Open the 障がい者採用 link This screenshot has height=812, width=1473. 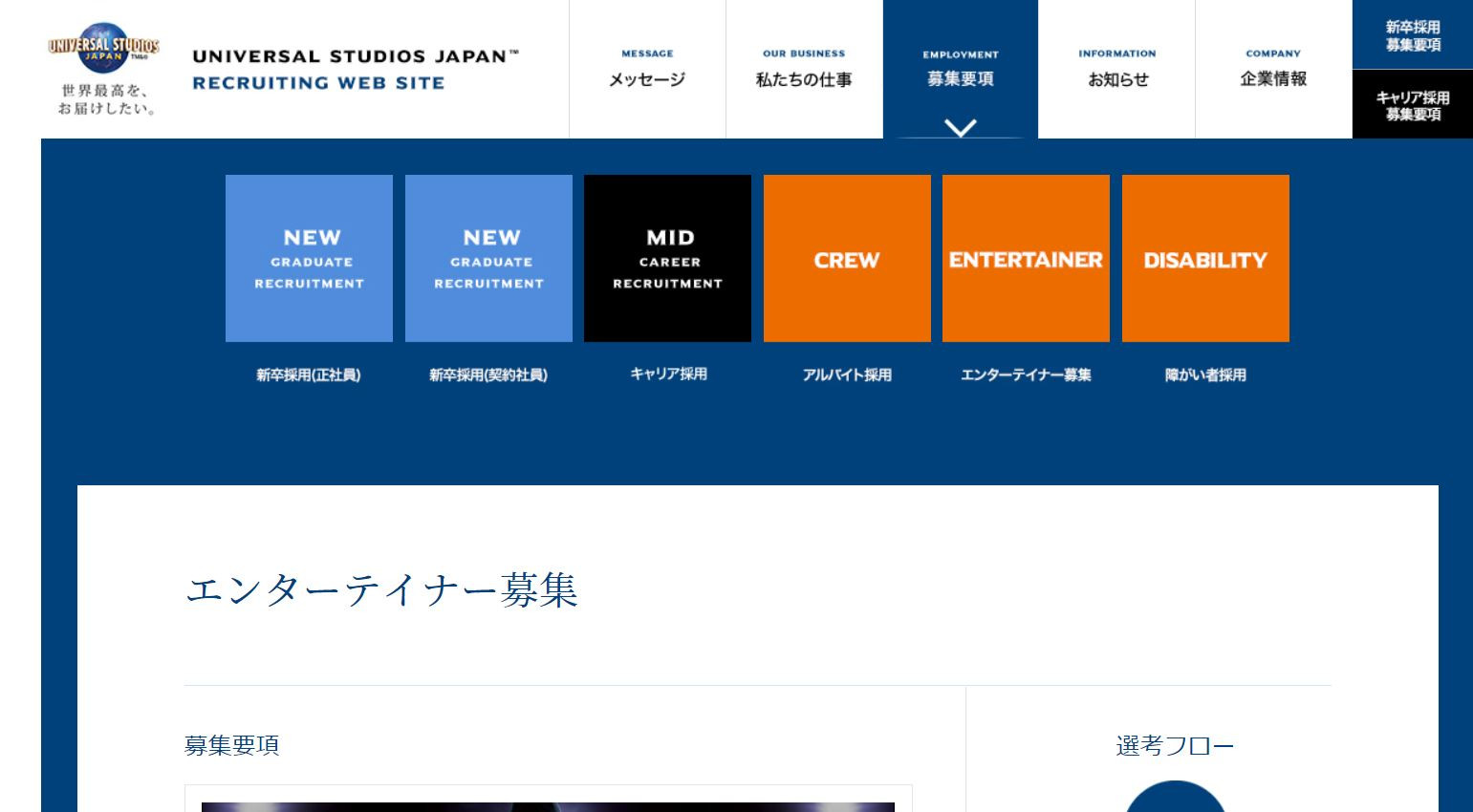(x=1205, y=375)
